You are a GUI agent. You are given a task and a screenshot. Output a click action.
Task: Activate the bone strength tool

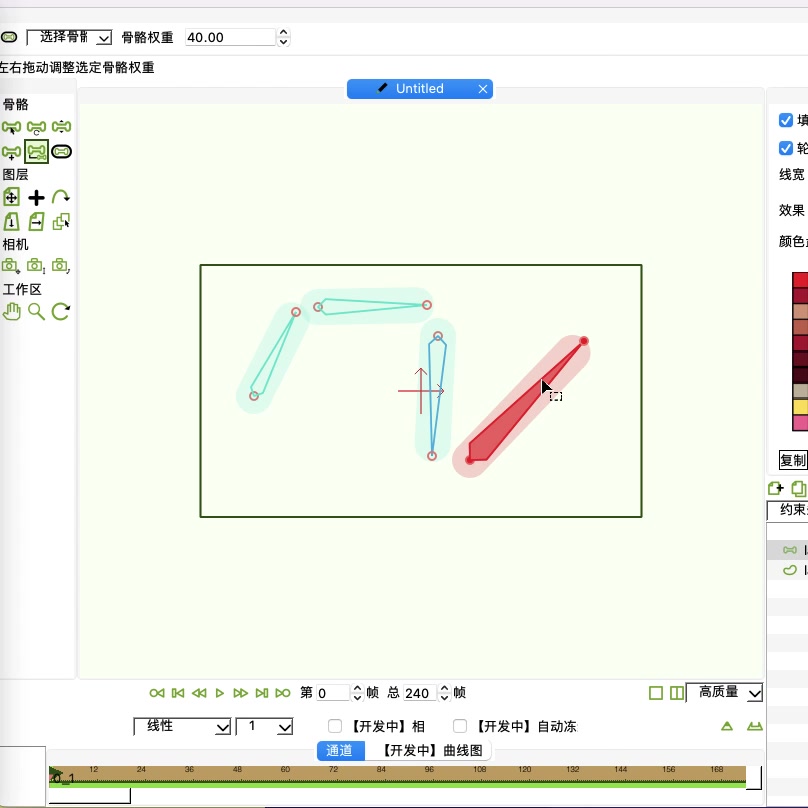click(x=37, y=152)
